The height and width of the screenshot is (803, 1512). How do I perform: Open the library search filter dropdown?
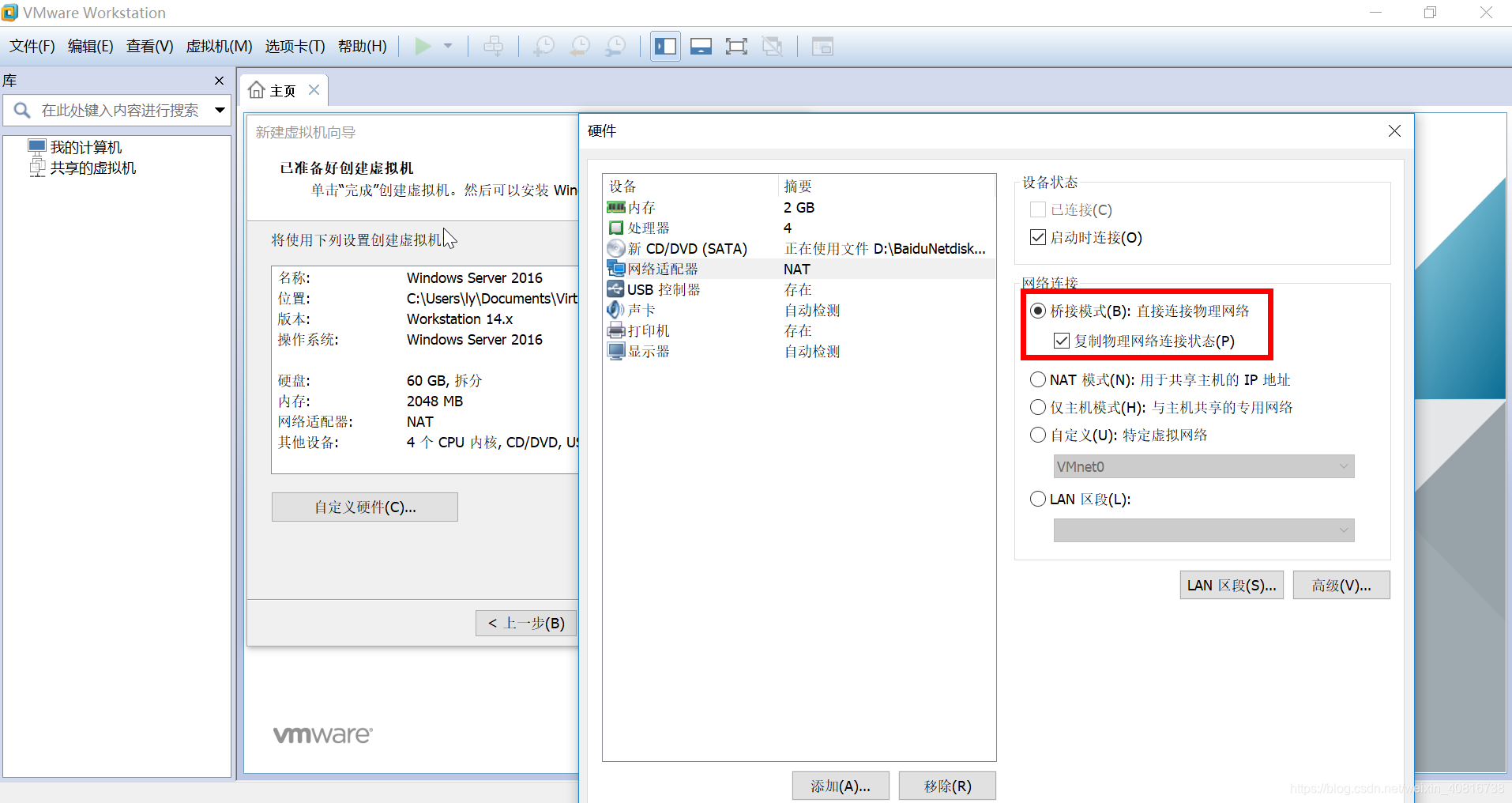pyautogui.click(x=220, y=111)
